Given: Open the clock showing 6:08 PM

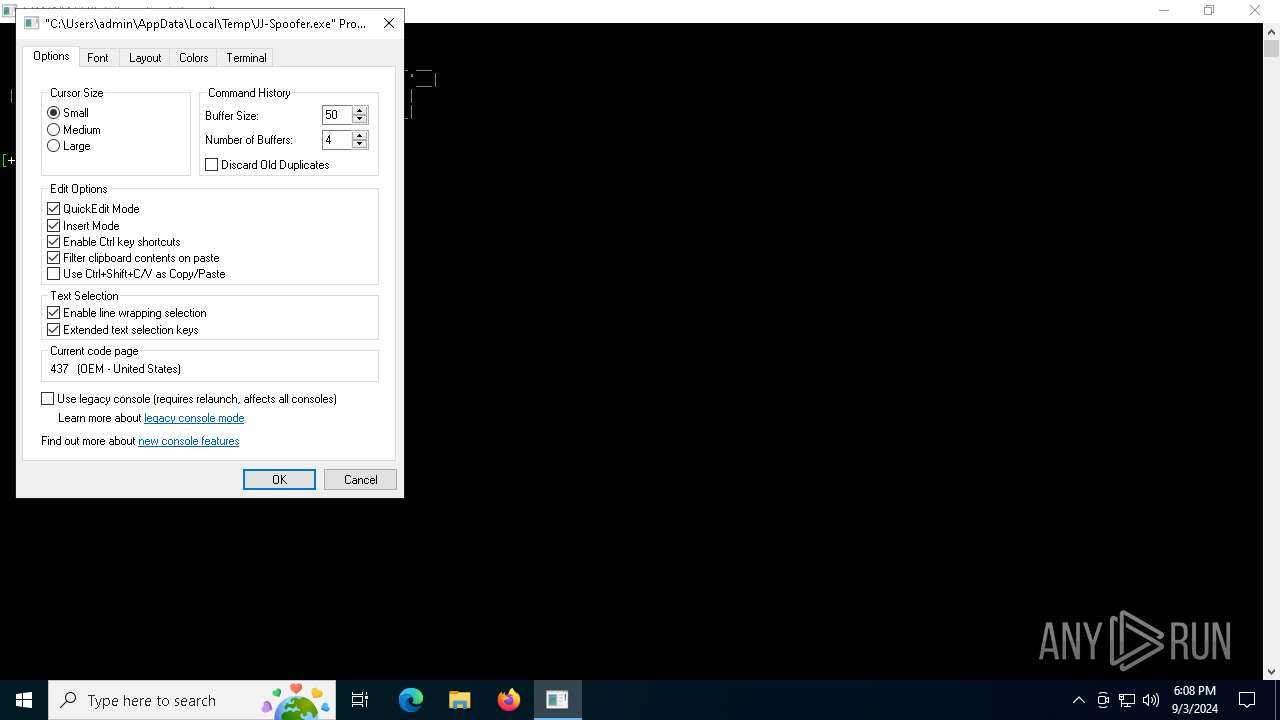Looking at the screenshot, I should click(1195, 700).
